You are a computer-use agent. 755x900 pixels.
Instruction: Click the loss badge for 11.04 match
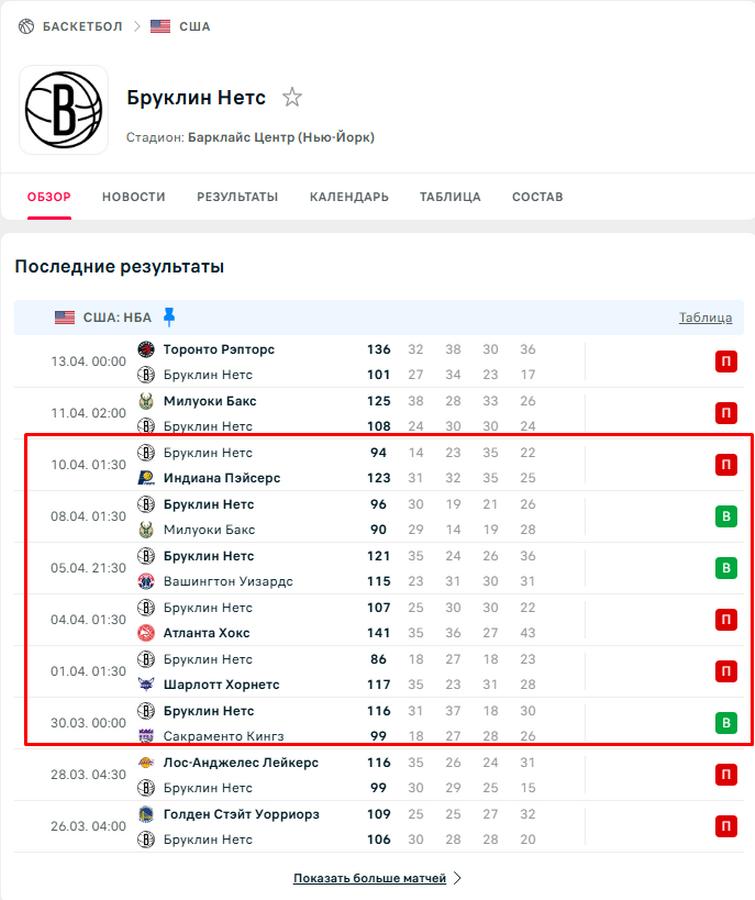pyautogui.click(x=726, y=413)
